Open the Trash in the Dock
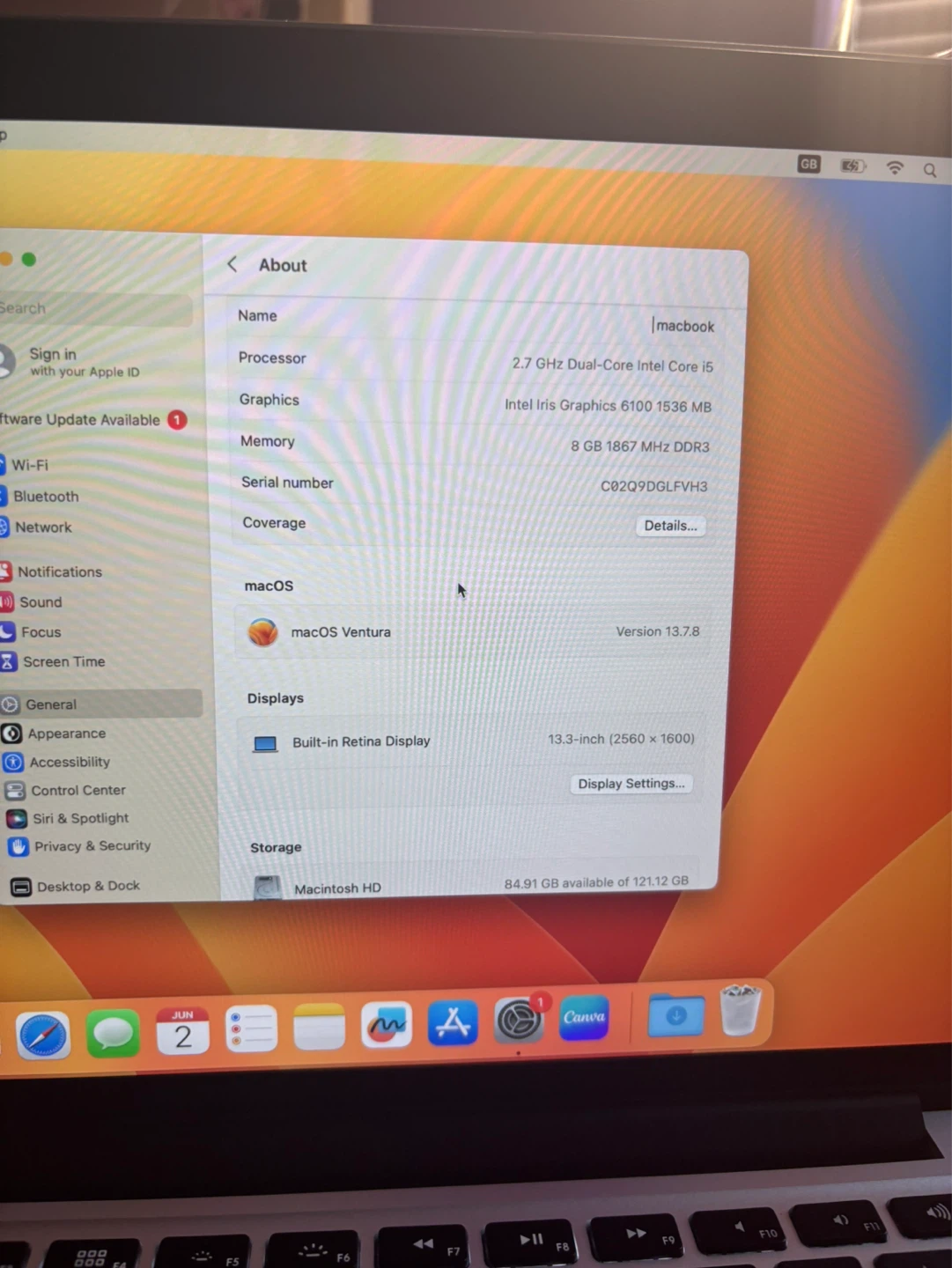This screenshot has height=1268, width=952. click(x=740, y=1010)
